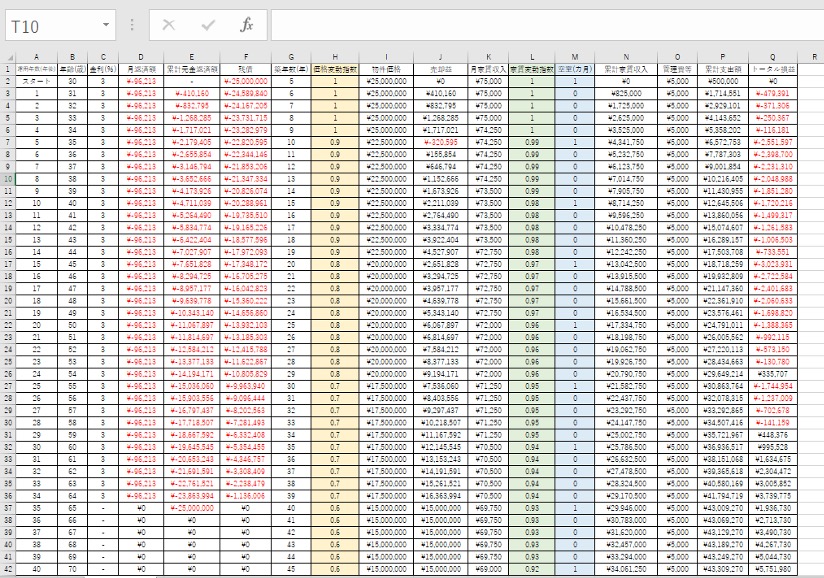
Task: Click cell ¥-410,160 in column E
Action: (191, 93)
